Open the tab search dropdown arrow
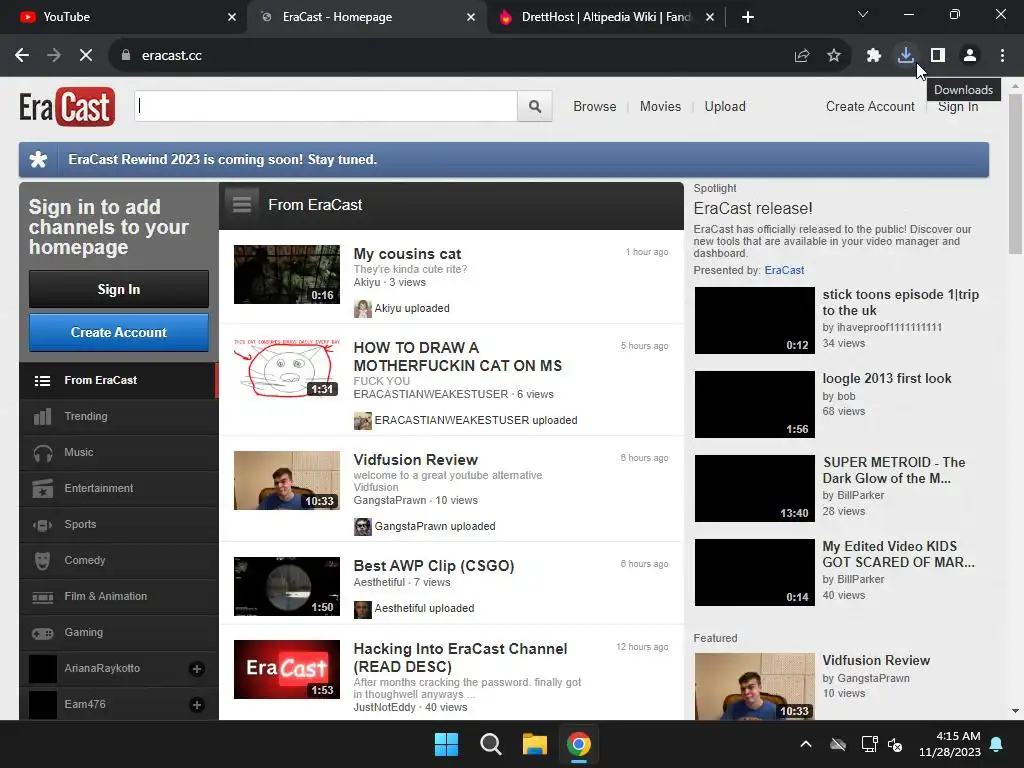Viewport: 1024px width, 768px height. [863, 14]
